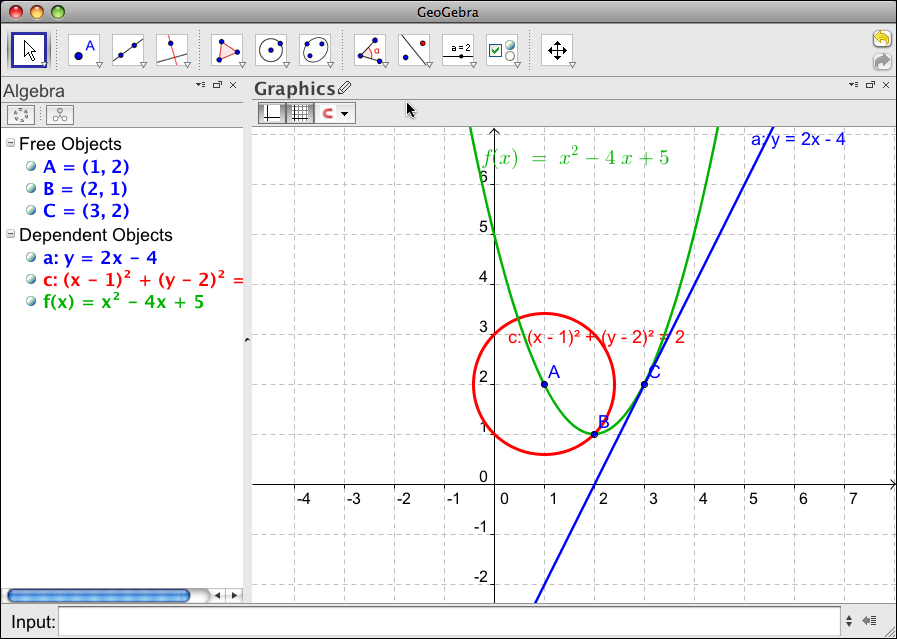Select the Move Graphics View tool

click(x=557, y=50)
